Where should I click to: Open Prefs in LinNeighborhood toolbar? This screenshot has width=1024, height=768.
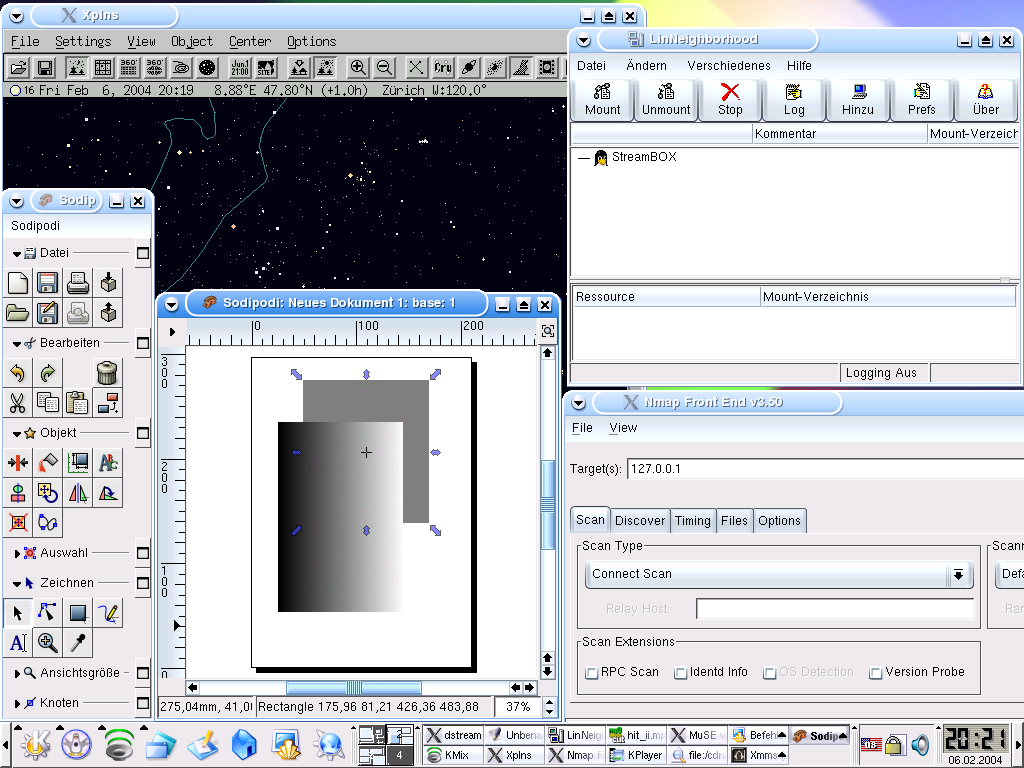point(921,100)
